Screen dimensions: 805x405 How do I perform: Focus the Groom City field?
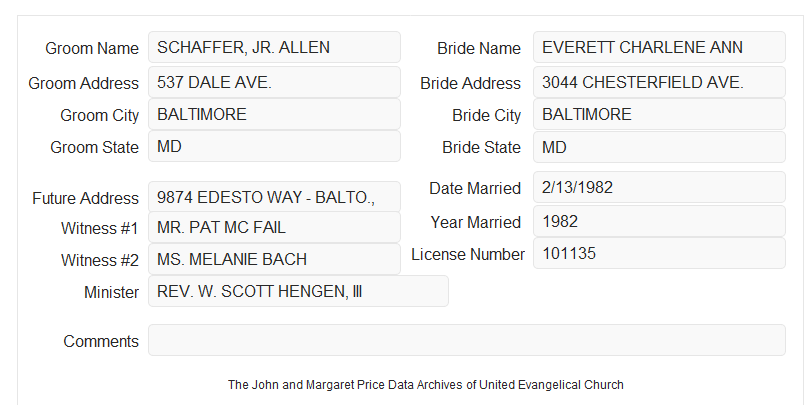274,114
